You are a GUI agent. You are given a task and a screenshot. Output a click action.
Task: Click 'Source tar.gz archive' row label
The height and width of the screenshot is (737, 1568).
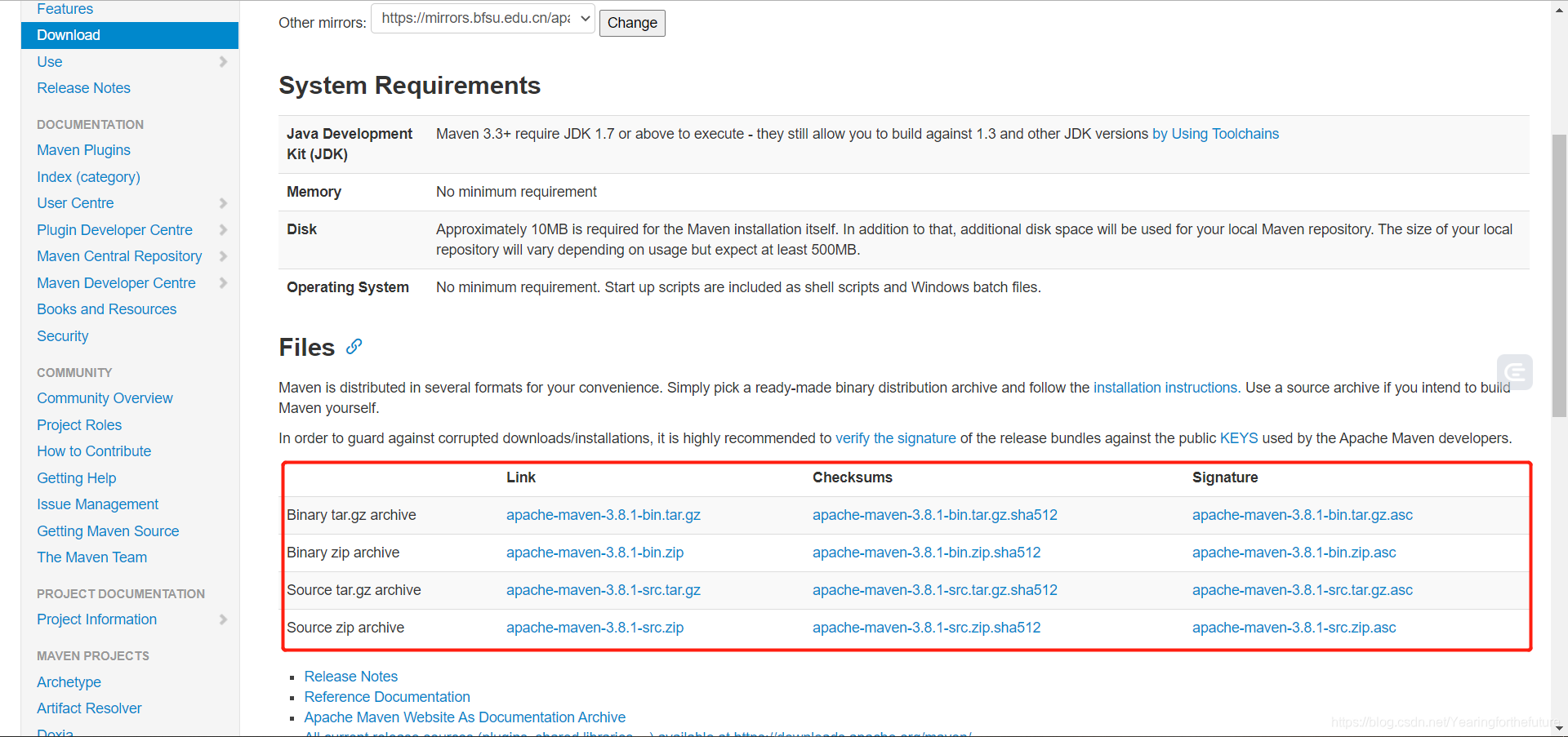pos(354,590)
